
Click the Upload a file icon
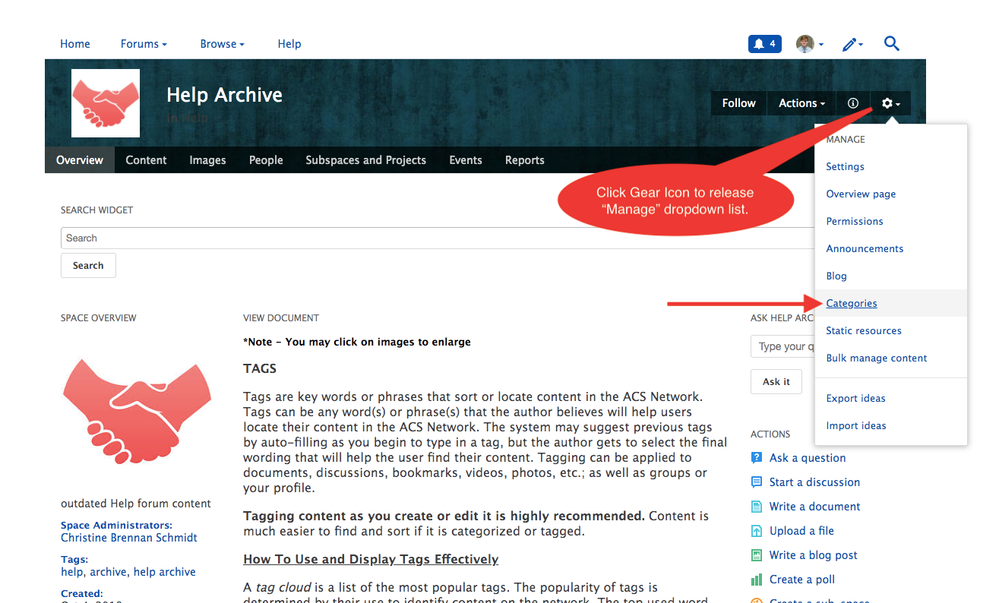coord(757,531)
